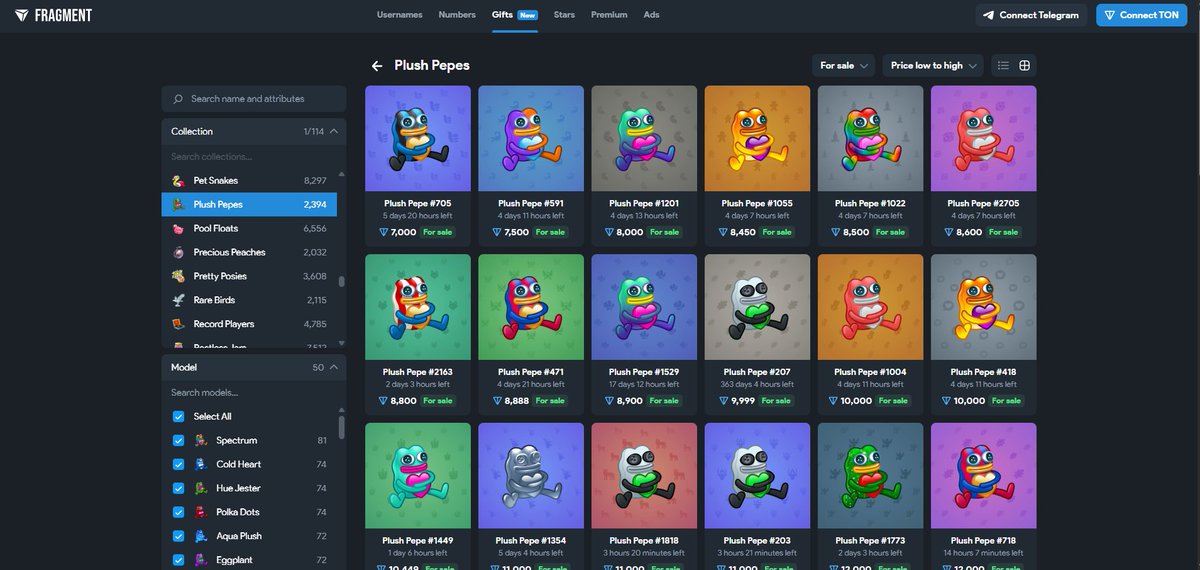
Task: Open the Usernames tab
Action: 400,15
